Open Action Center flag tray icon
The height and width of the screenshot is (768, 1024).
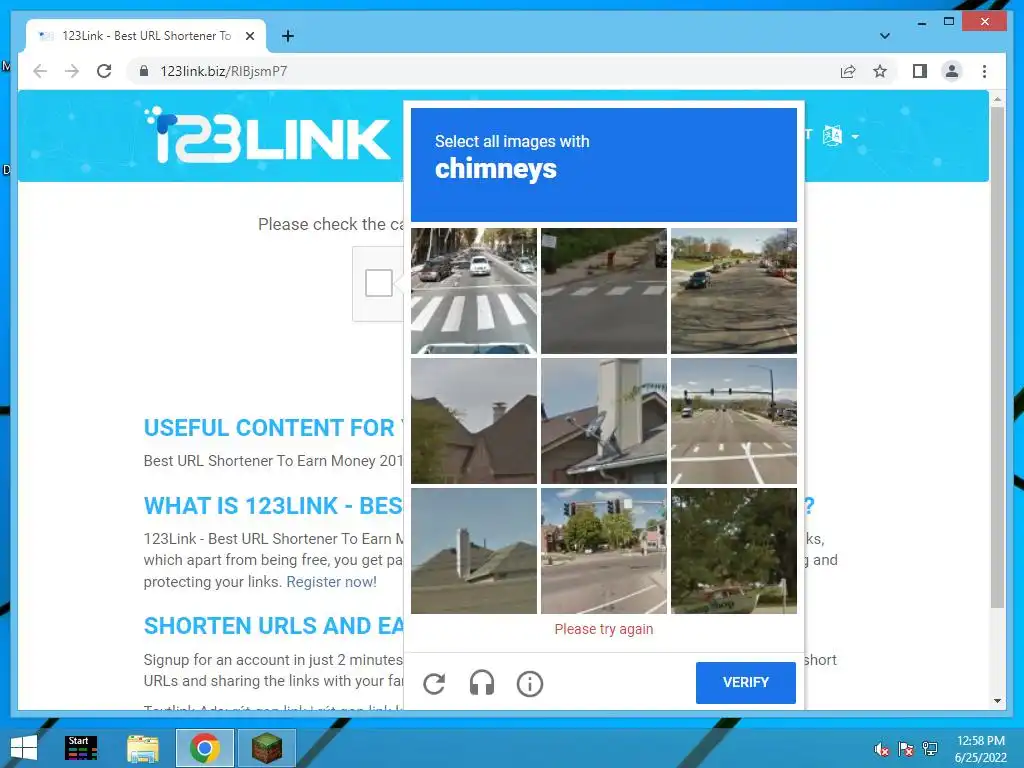(x=906, y=749)
